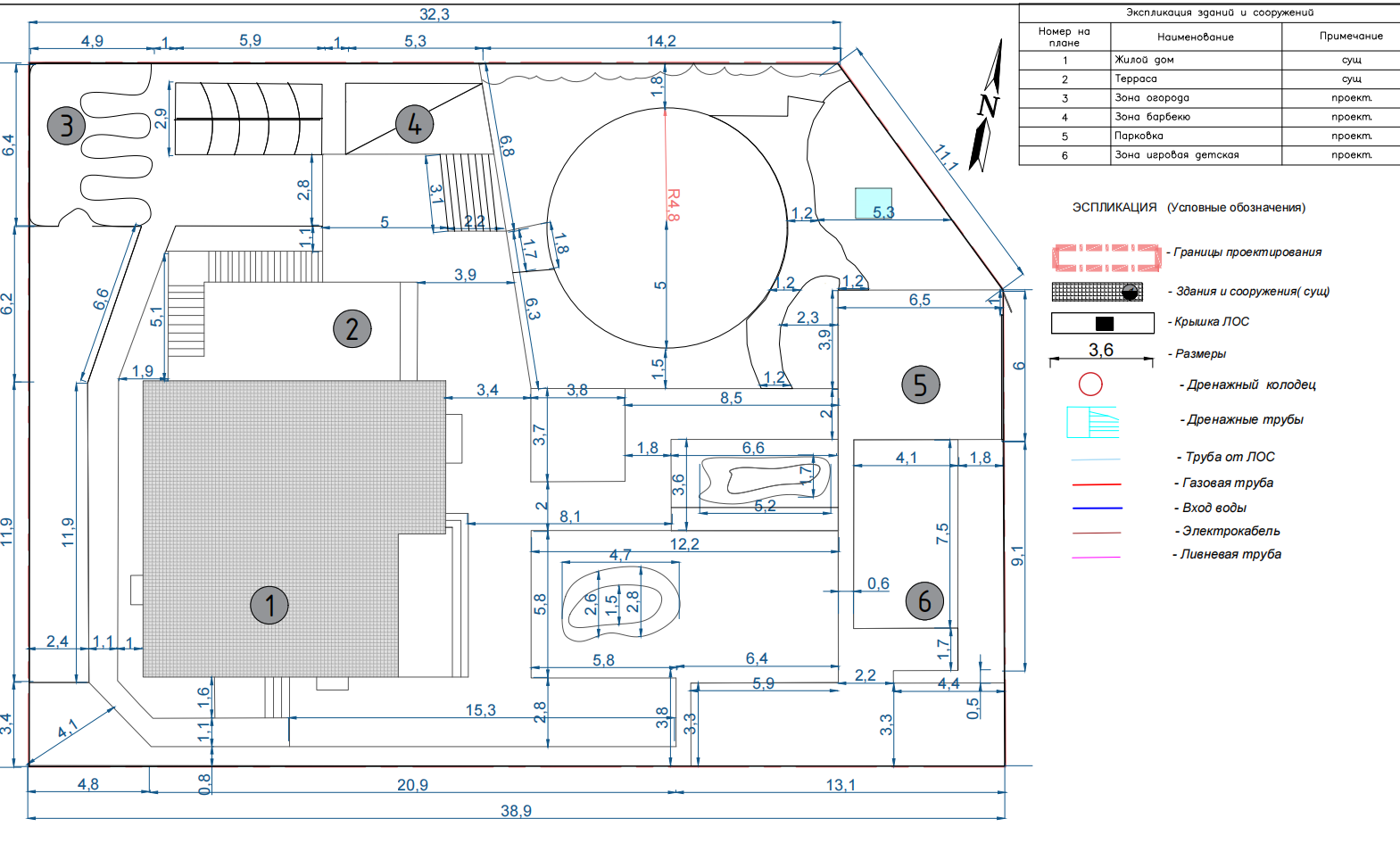The image size is (1400, 860).
Task: Click the red drainage well circle in legend
Action: pos(1090,385)
